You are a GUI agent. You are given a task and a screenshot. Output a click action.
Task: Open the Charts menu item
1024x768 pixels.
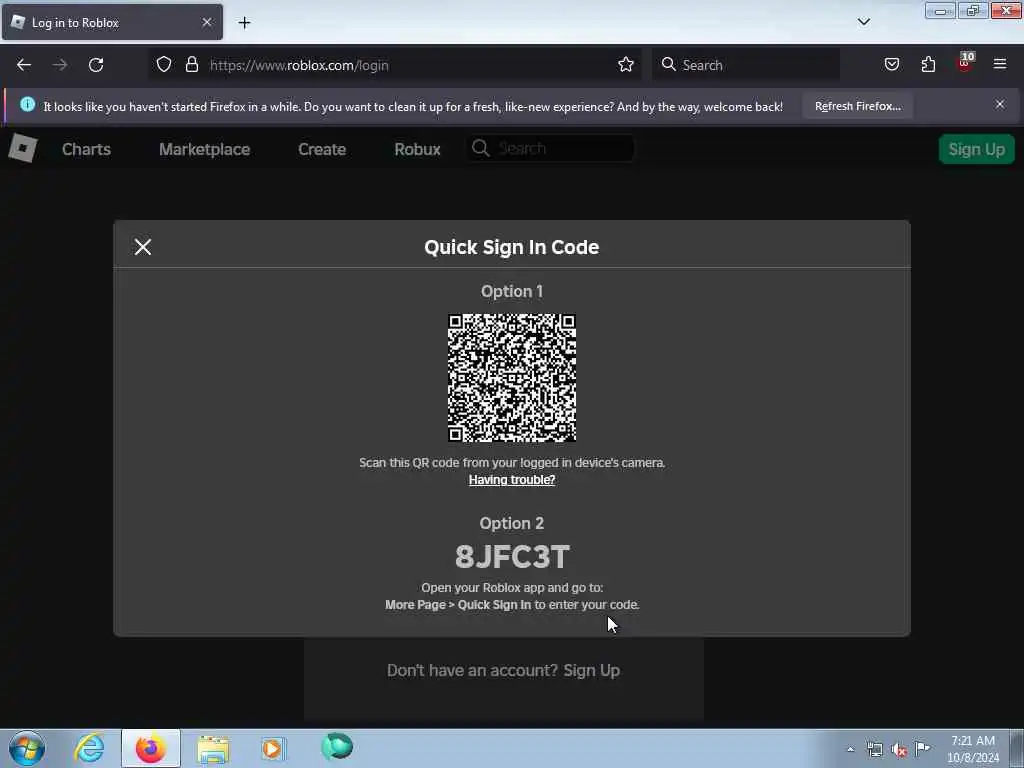(86, 149)
